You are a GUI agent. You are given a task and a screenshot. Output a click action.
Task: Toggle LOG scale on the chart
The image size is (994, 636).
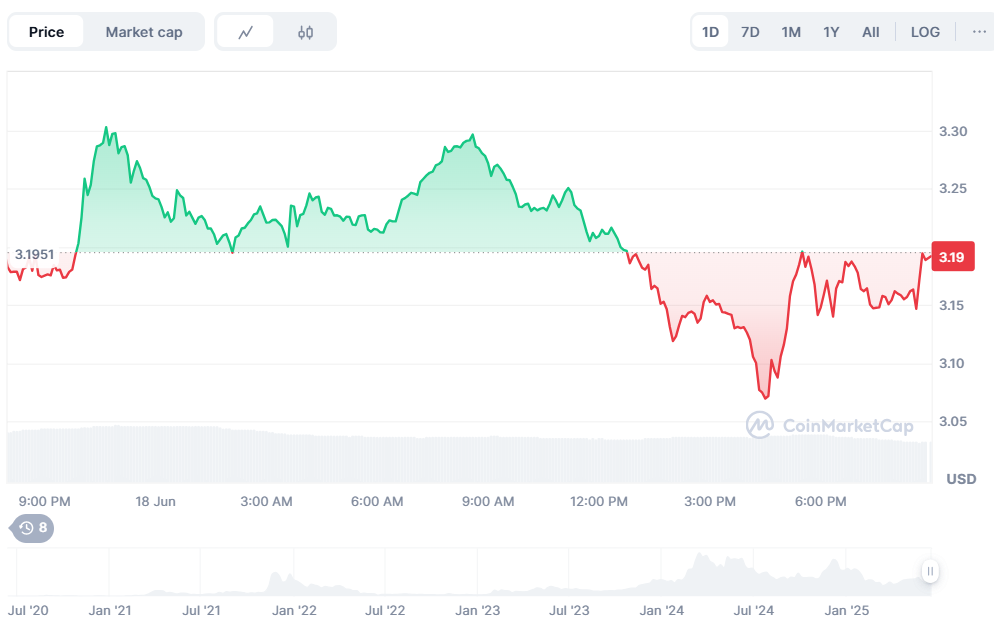point(925,32)
